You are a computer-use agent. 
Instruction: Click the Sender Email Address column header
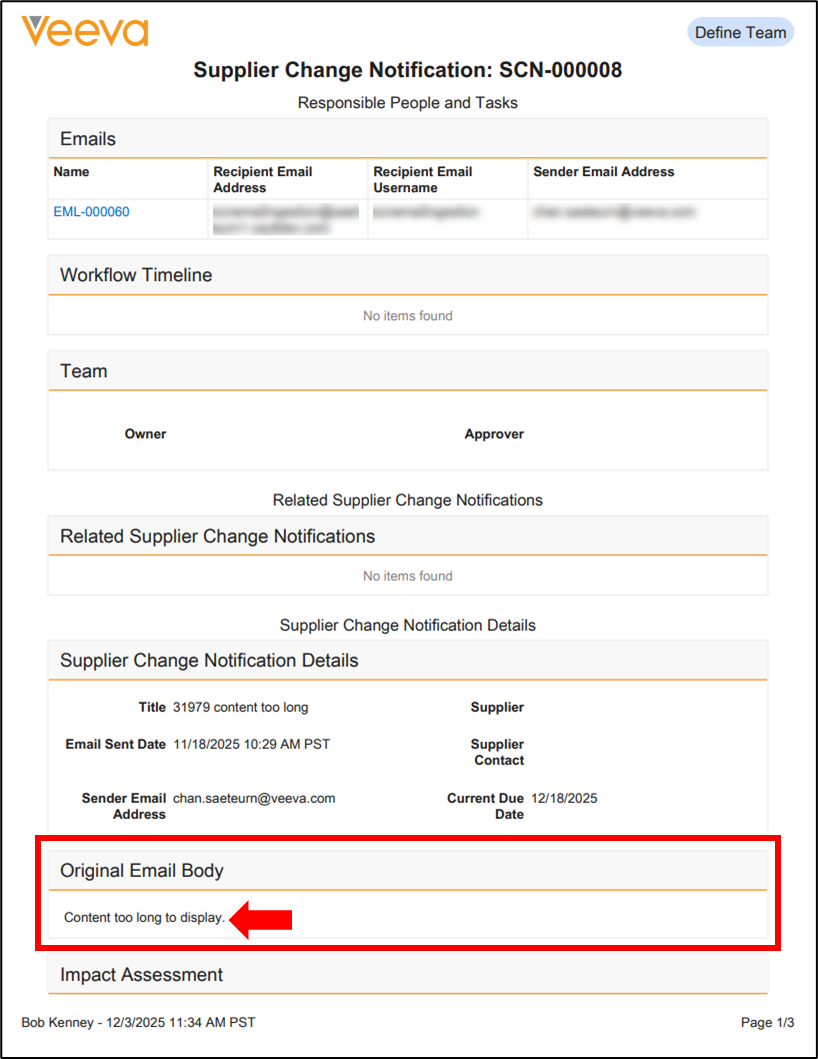(603, 172)
